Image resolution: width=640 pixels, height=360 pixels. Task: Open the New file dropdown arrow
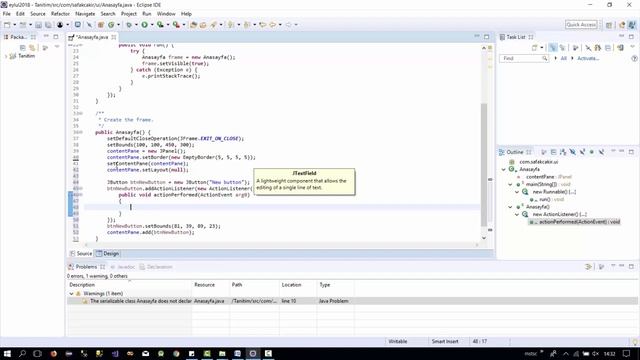click(15, 25)
